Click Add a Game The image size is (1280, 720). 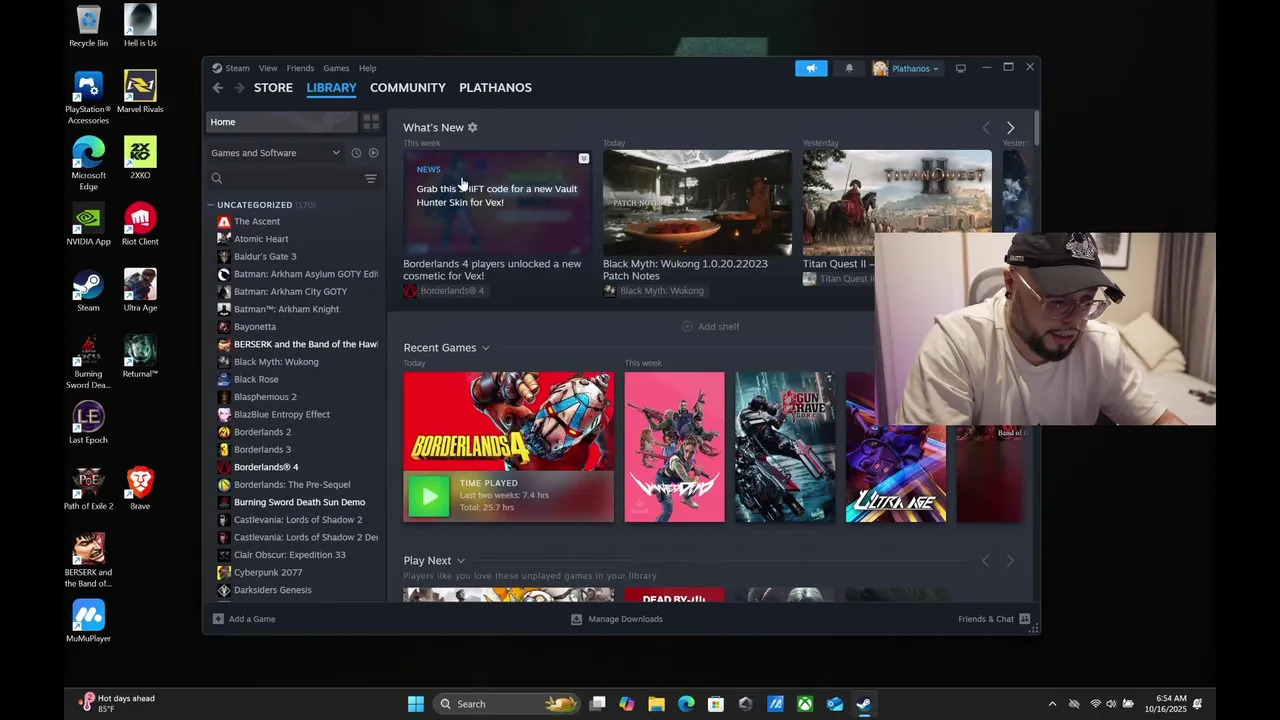(243, 619)
